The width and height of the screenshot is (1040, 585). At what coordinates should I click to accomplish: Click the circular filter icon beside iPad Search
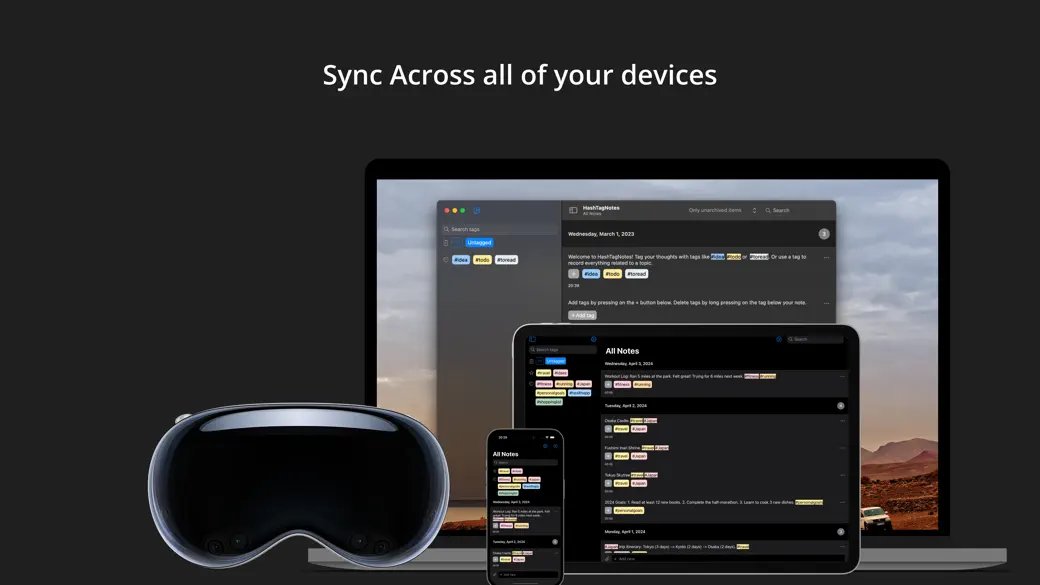779,339
